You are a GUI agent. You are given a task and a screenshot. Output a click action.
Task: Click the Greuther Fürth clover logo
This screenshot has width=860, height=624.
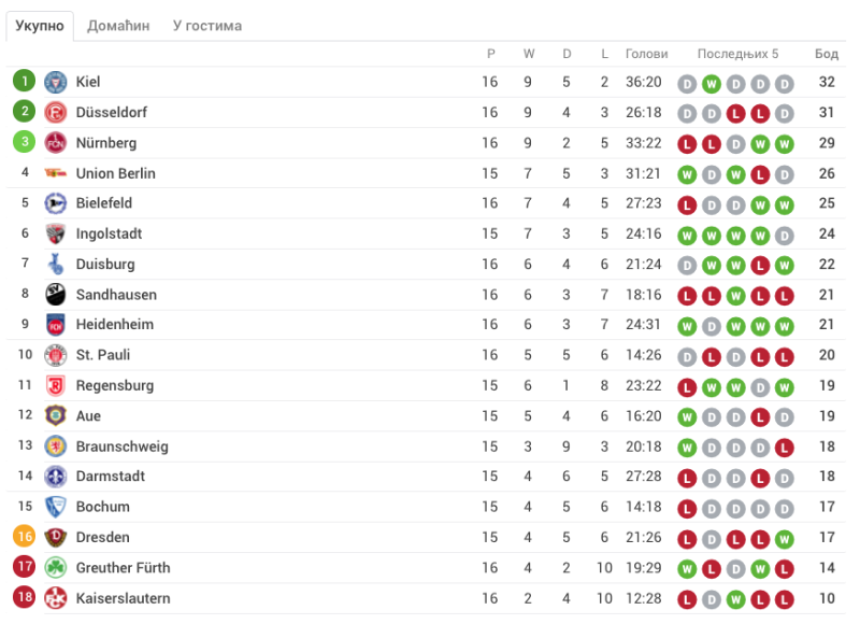[x=55, y=568]
